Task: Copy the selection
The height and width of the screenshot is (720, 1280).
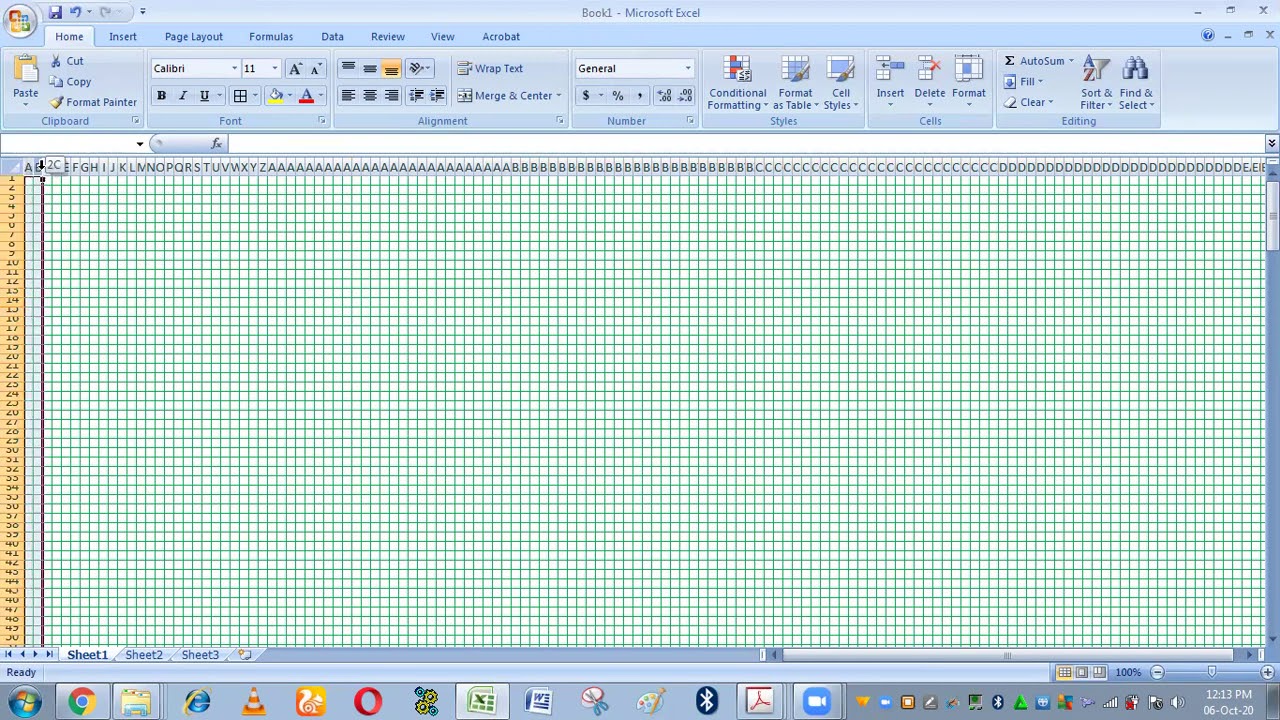Action: [x=70, y=82]
